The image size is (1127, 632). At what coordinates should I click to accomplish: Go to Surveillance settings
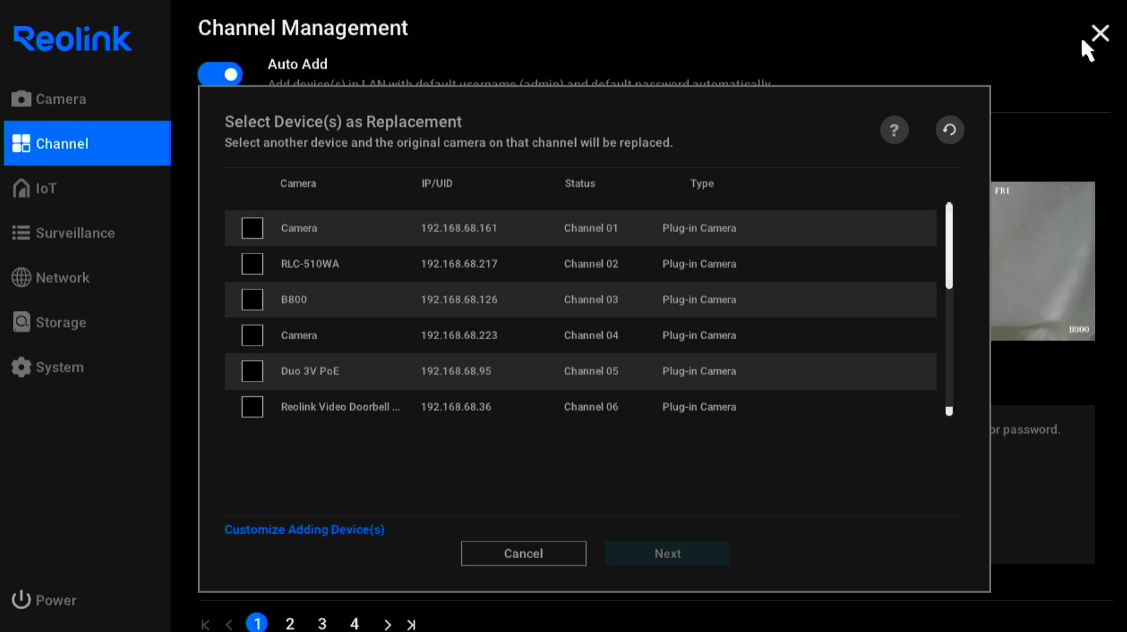point(63,233)
